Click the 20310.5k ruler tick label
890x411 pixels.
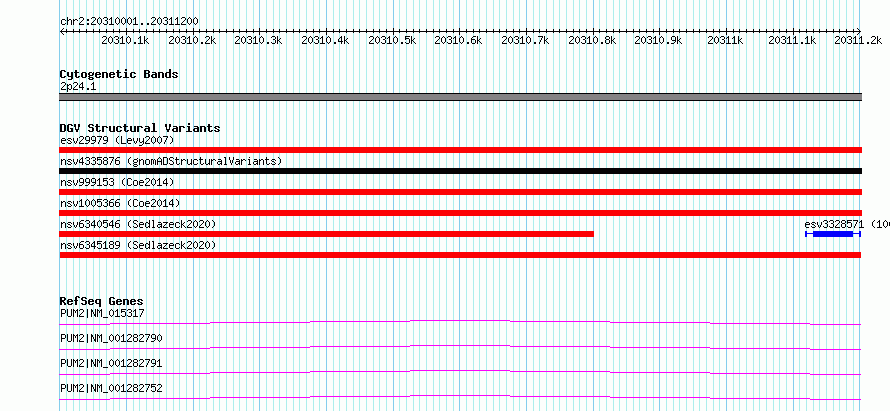(x=392, y=40)
